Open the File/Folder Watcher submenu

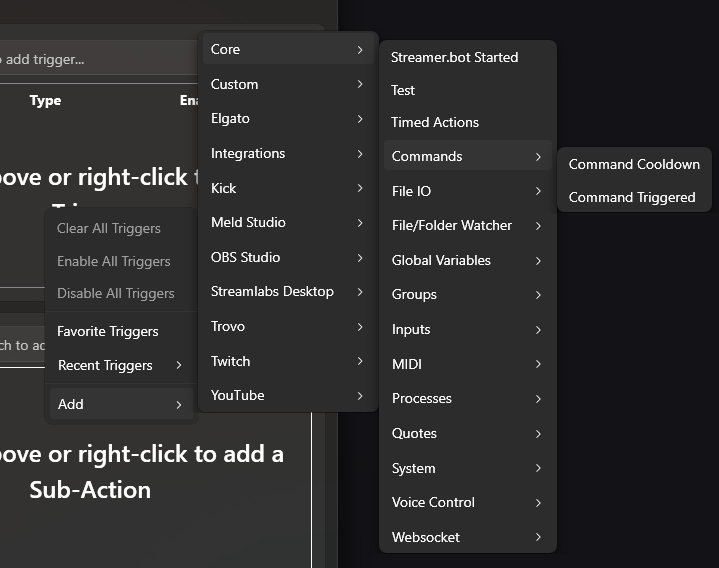tap(466, 225)
